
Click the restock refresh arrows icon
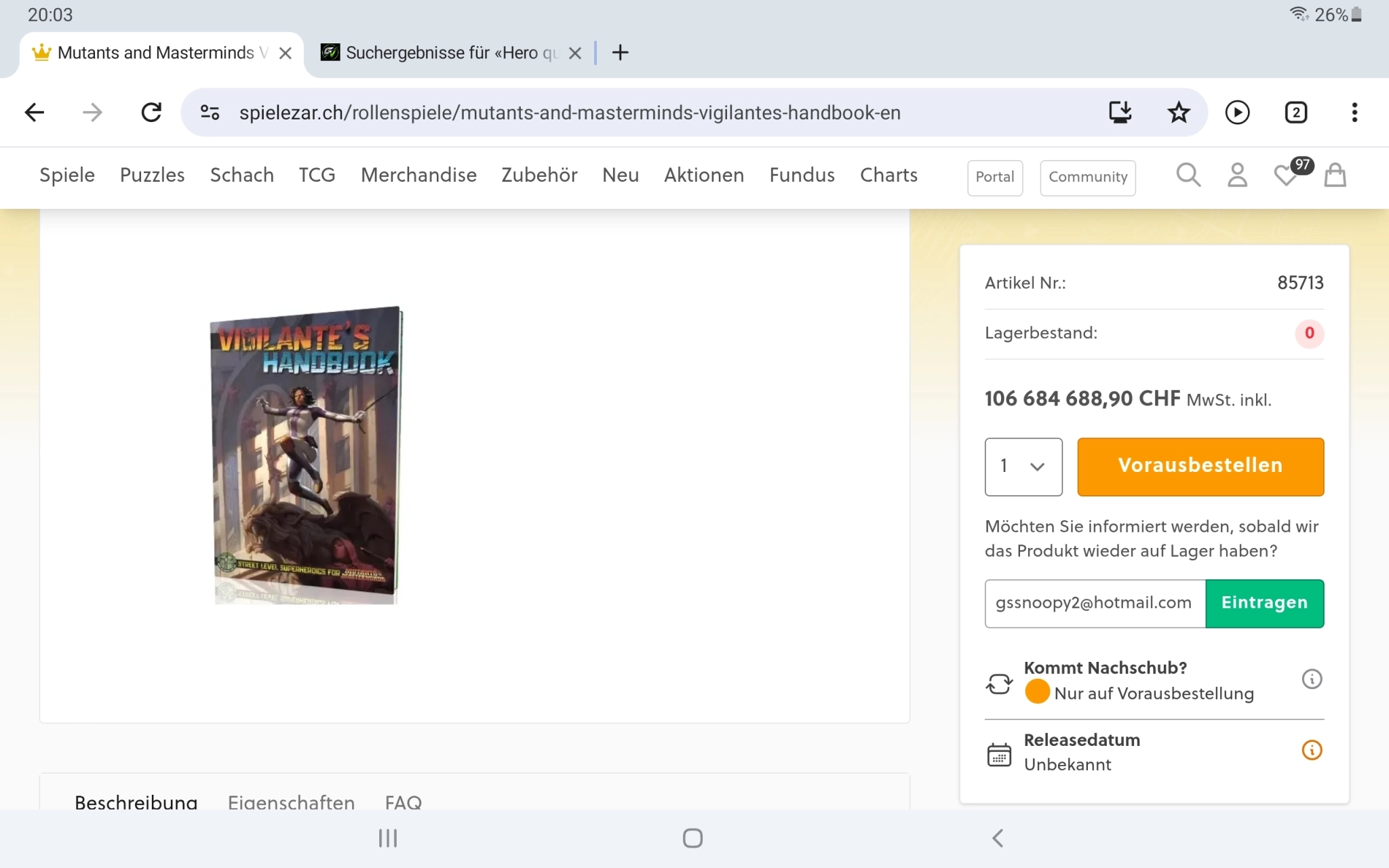[999, 684]
